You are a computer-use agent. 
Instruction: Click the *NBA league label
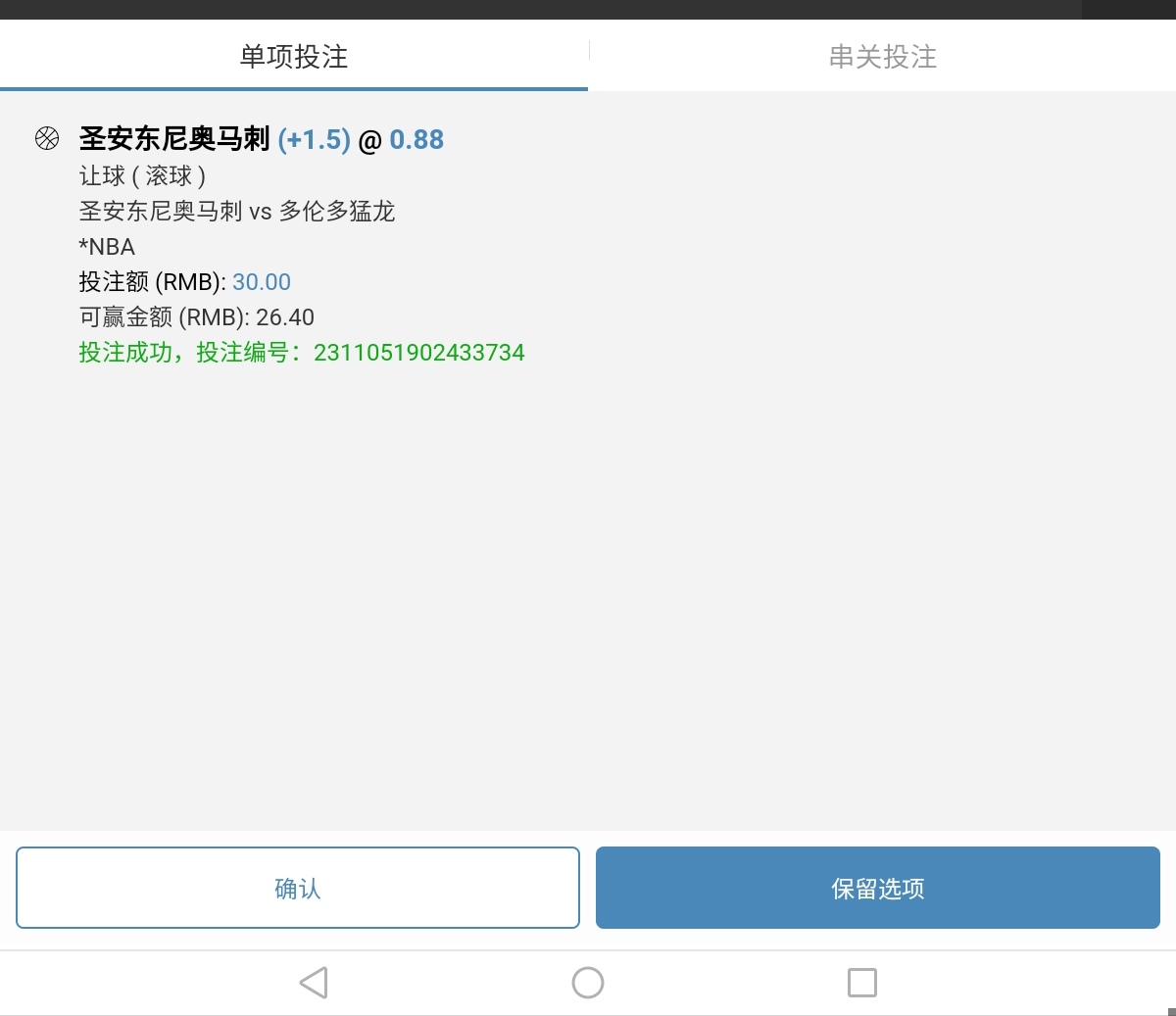click(x=107, y=247)
